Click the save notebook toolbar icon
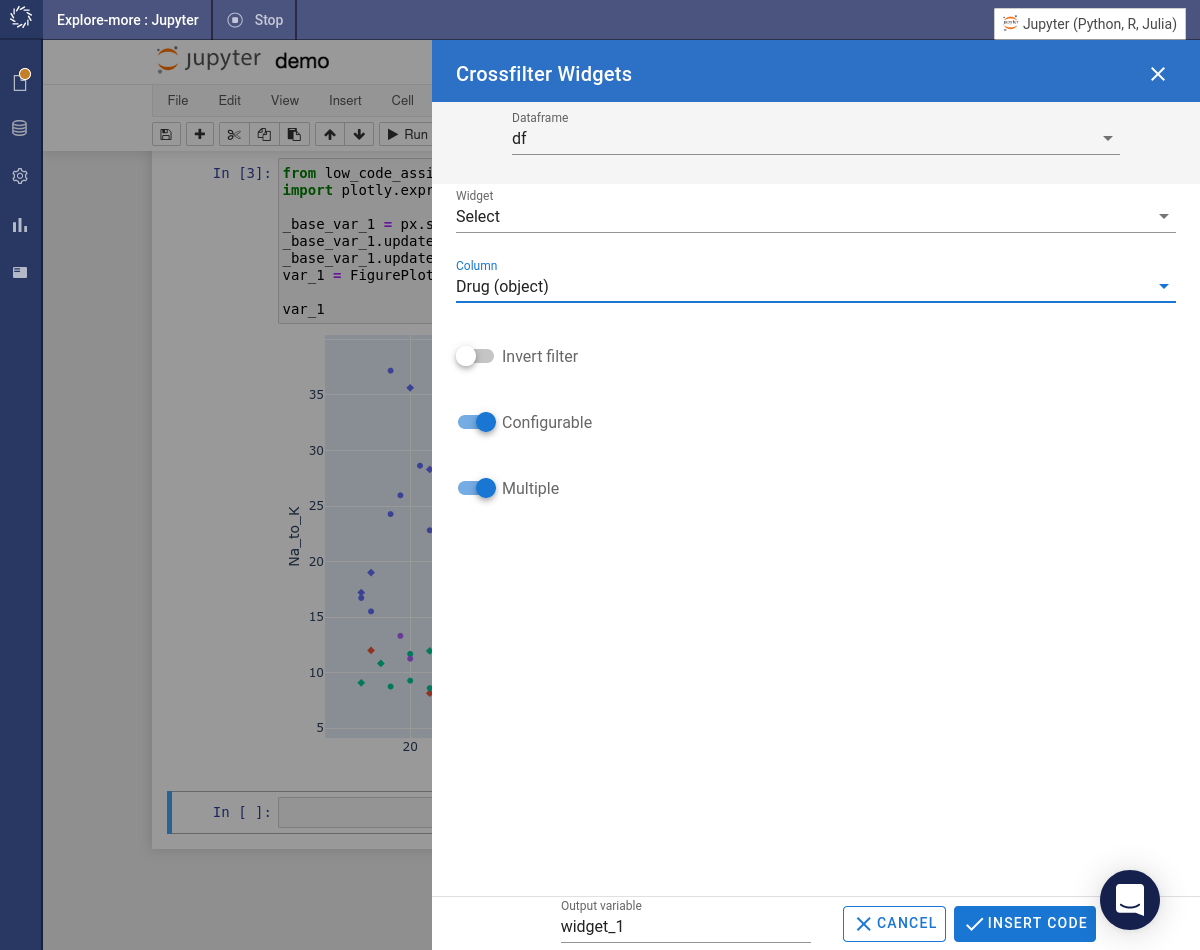 click(166, 134)
